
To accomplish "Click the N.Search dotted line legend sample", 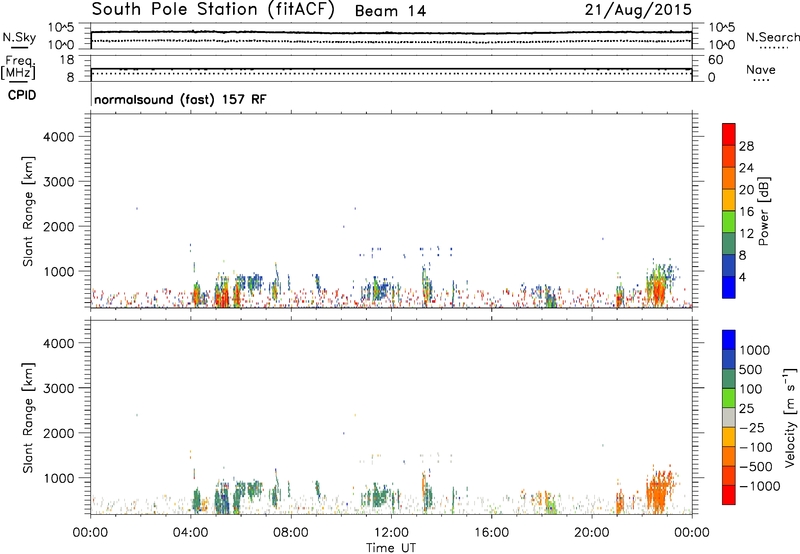I will pos(774,47).
